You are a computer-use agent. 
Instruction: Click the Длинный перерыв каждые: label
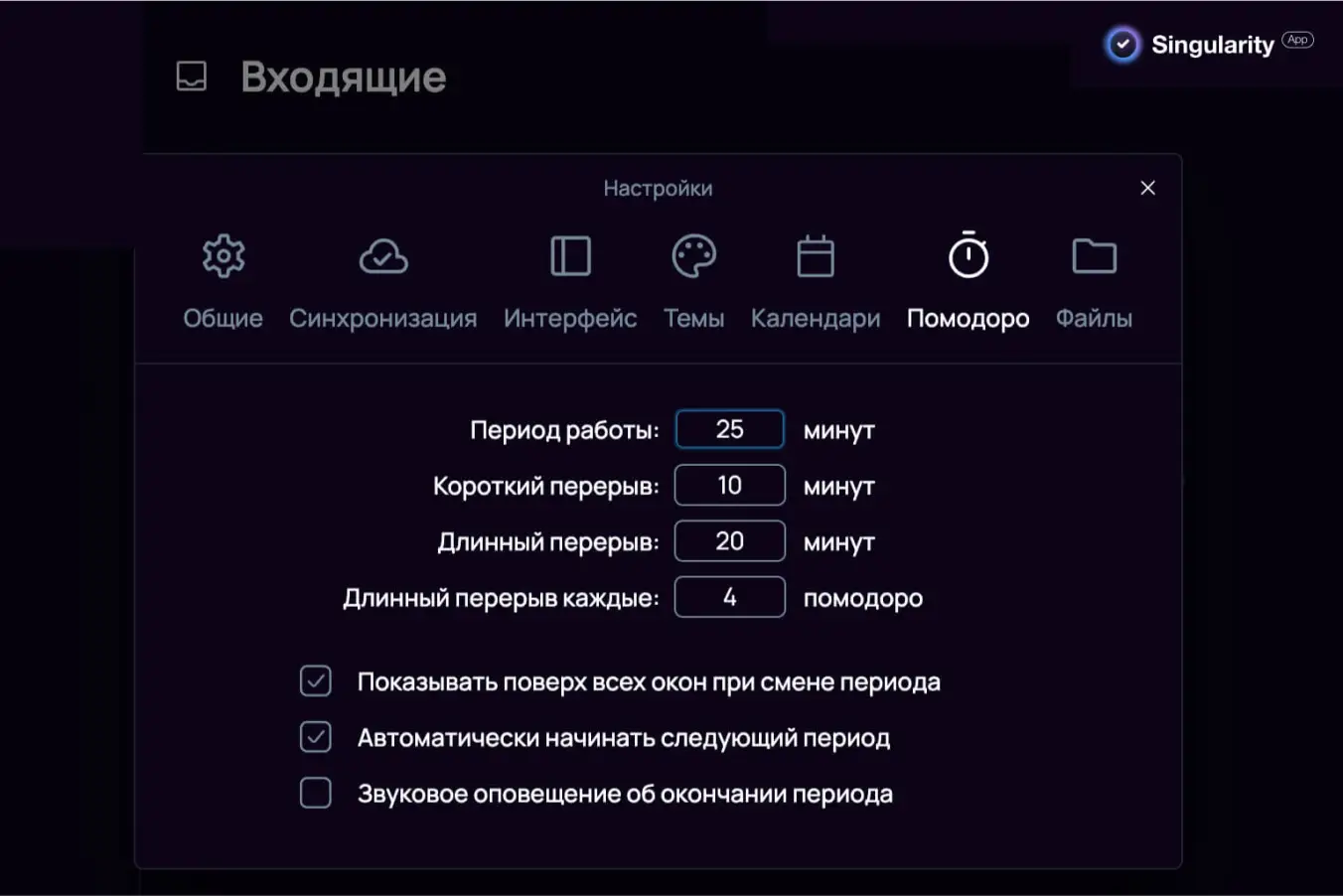click(x=502, y=598)
